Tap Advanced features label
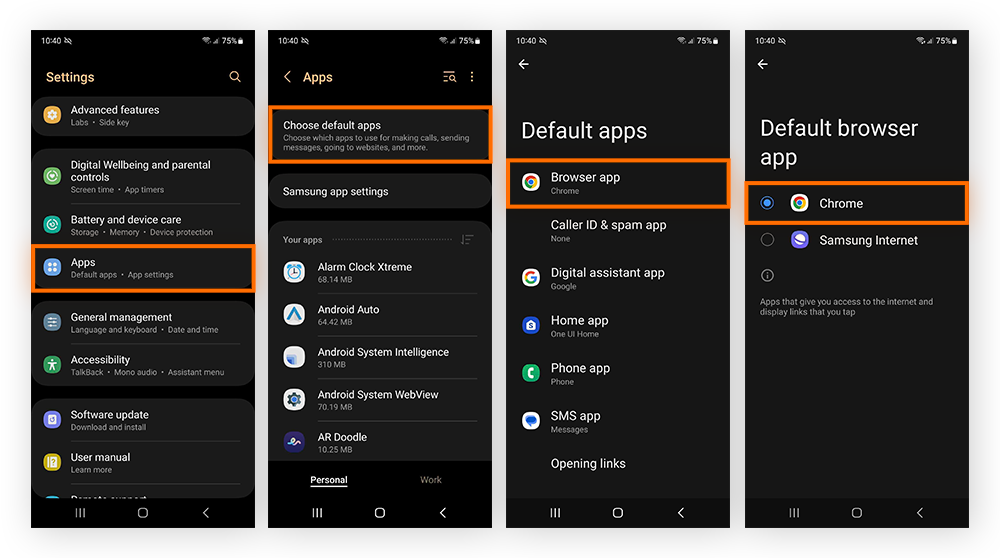 click(x=115, y=110)
